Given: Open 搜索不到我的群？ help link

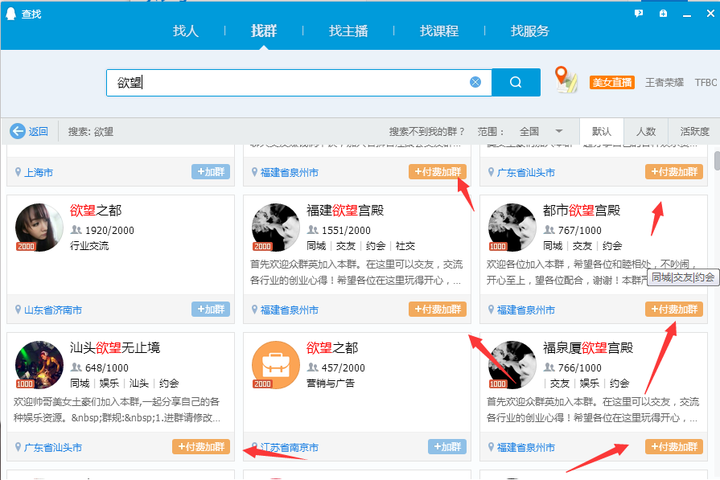Looking at the screenshot, I should (427, 132).
